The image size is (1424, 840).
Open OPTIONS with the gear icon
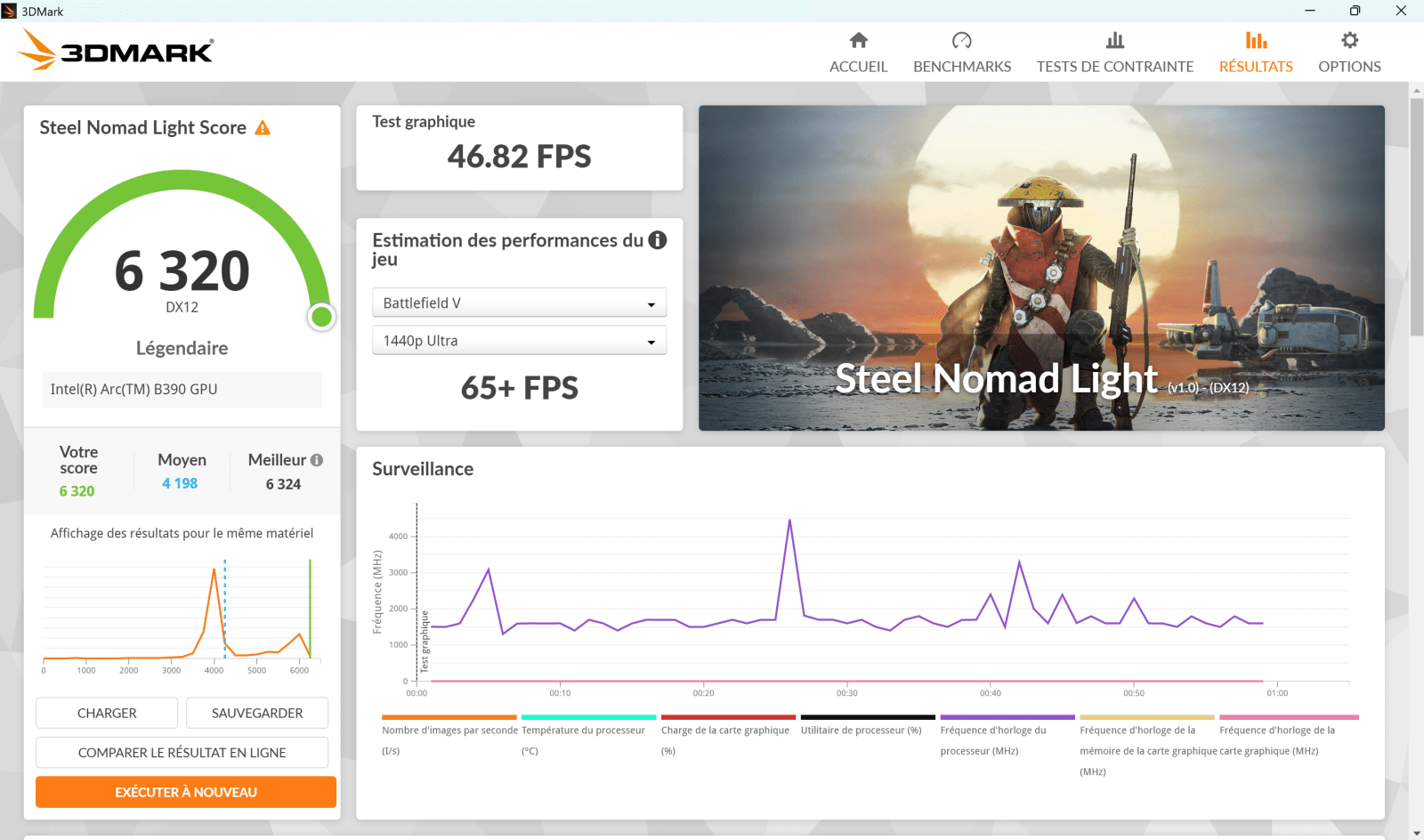1349,40
